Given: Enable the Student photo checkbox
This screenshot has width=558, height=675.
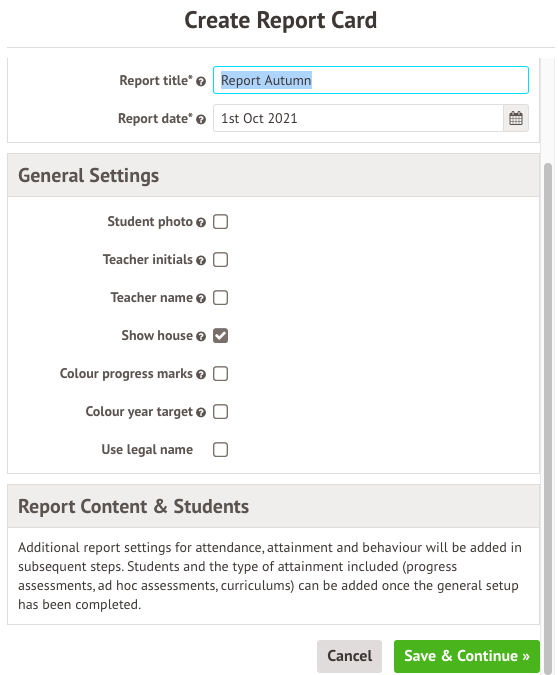Looking at the screenshot, I should click(x=220, y=222).
